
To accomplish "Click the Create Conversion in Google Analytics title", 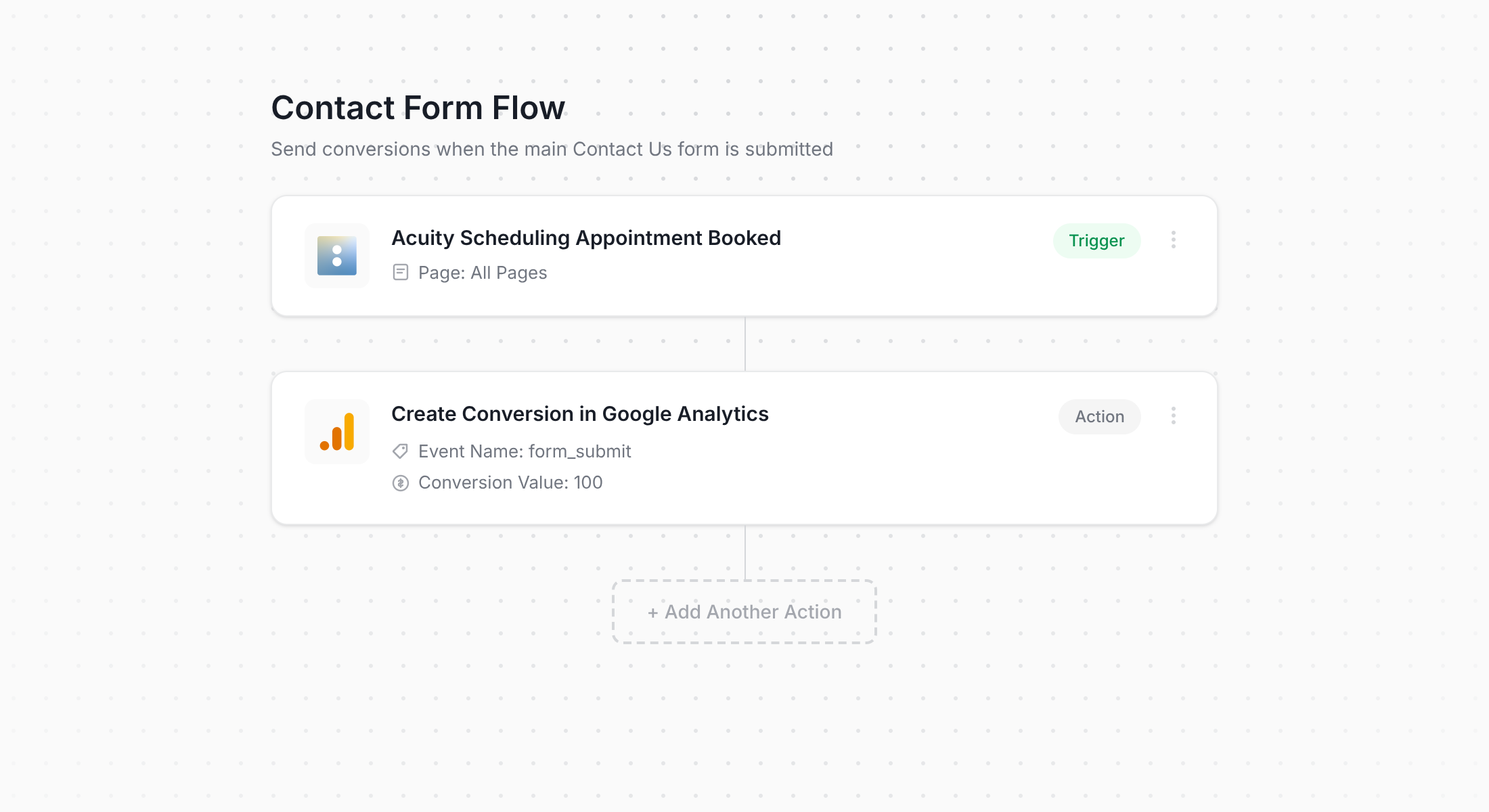I will click(x=580, y=413).
